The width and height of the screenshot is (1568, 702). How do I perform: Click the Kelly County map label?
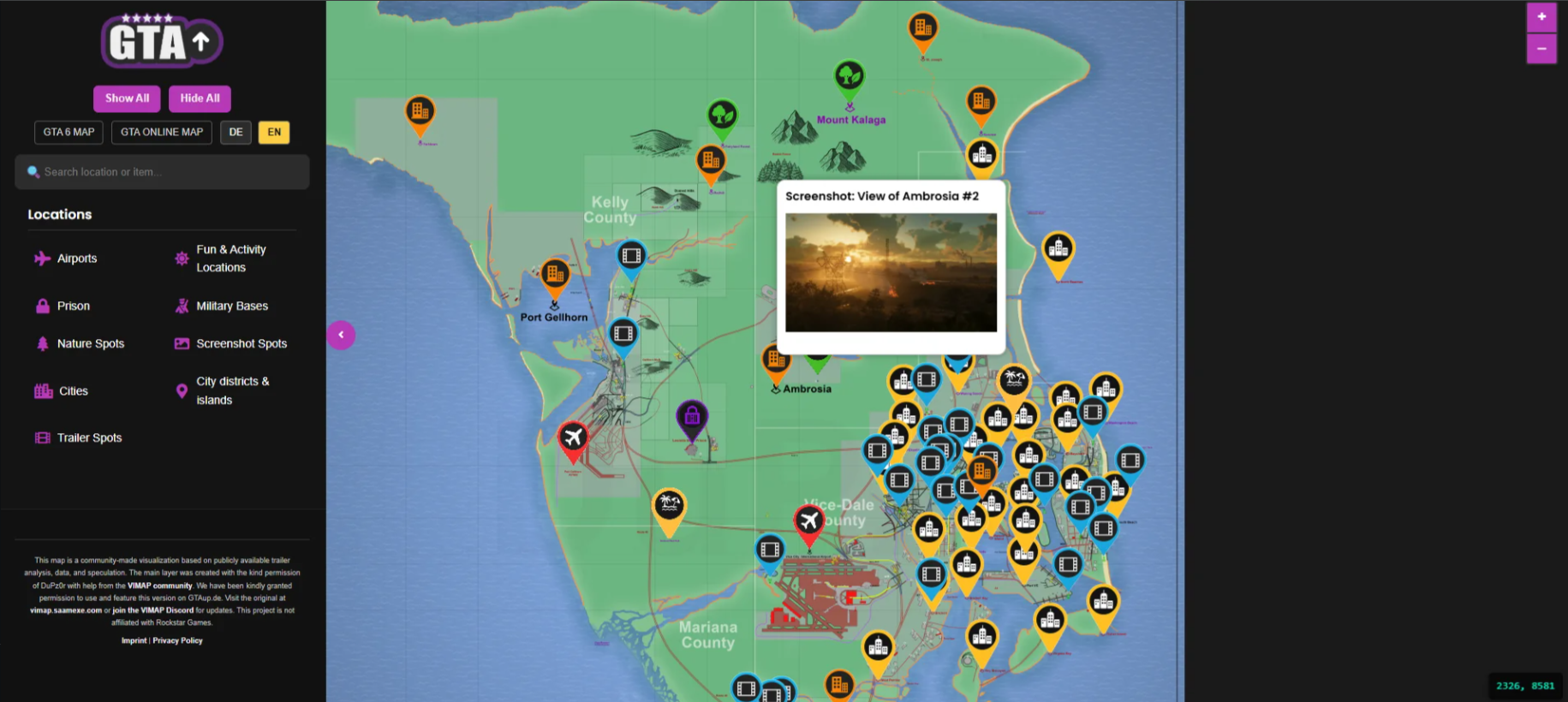click(x=610, y=210)
